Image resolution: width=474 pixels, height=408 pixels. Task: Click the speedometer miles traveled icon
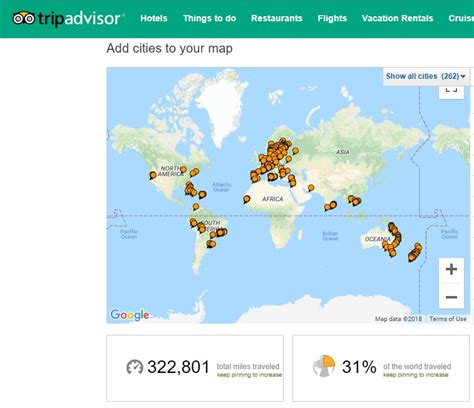tap(134, 367)
